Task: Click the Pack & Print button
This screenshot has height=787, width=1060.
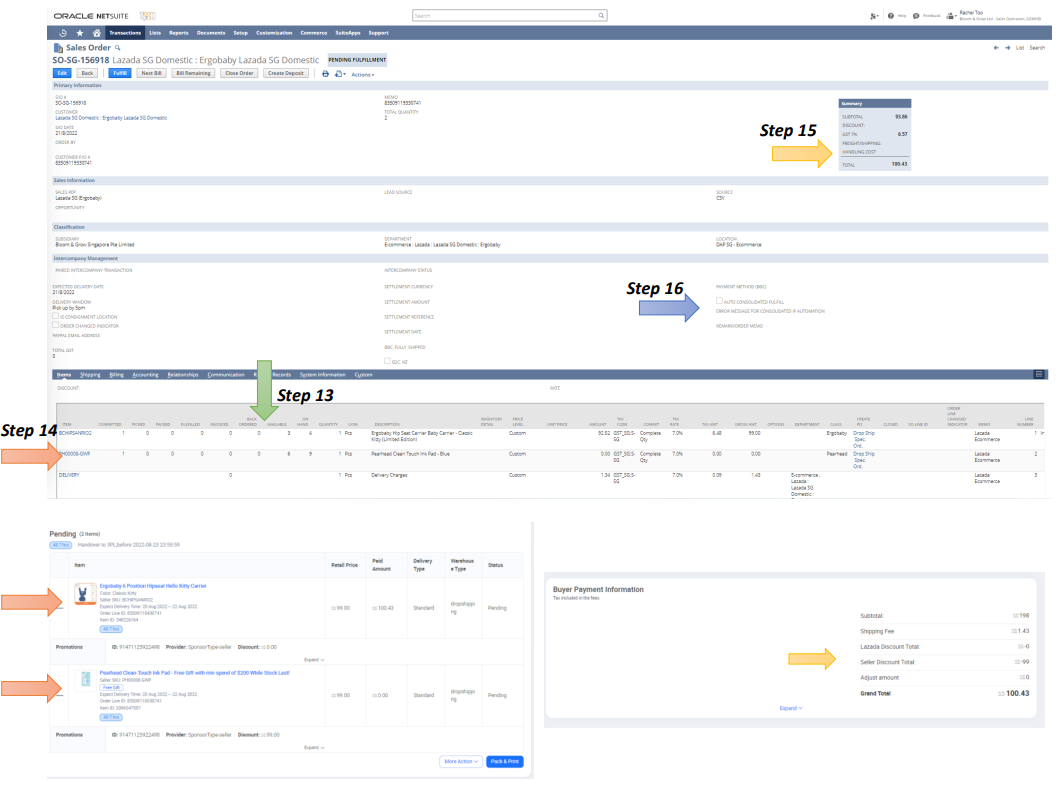Action: (504, 761)
